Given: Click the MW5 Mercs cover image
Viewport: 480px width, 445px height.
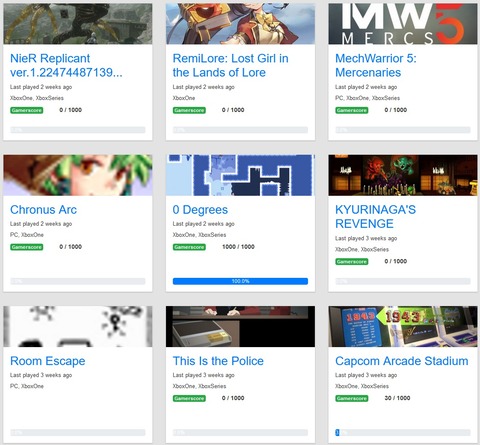Looking at the screenshot, I should 403,24.
